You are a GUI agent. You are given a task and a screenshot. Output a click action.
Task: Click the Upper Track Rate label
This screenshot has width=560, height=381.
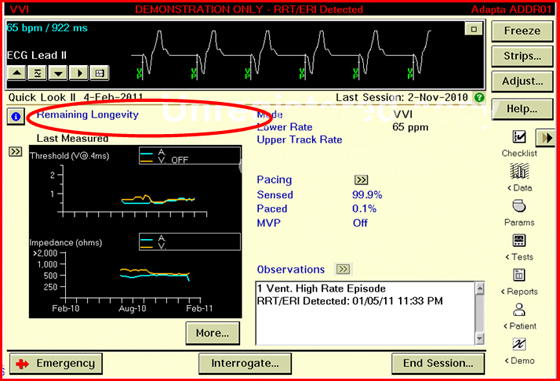coord(299,140)
